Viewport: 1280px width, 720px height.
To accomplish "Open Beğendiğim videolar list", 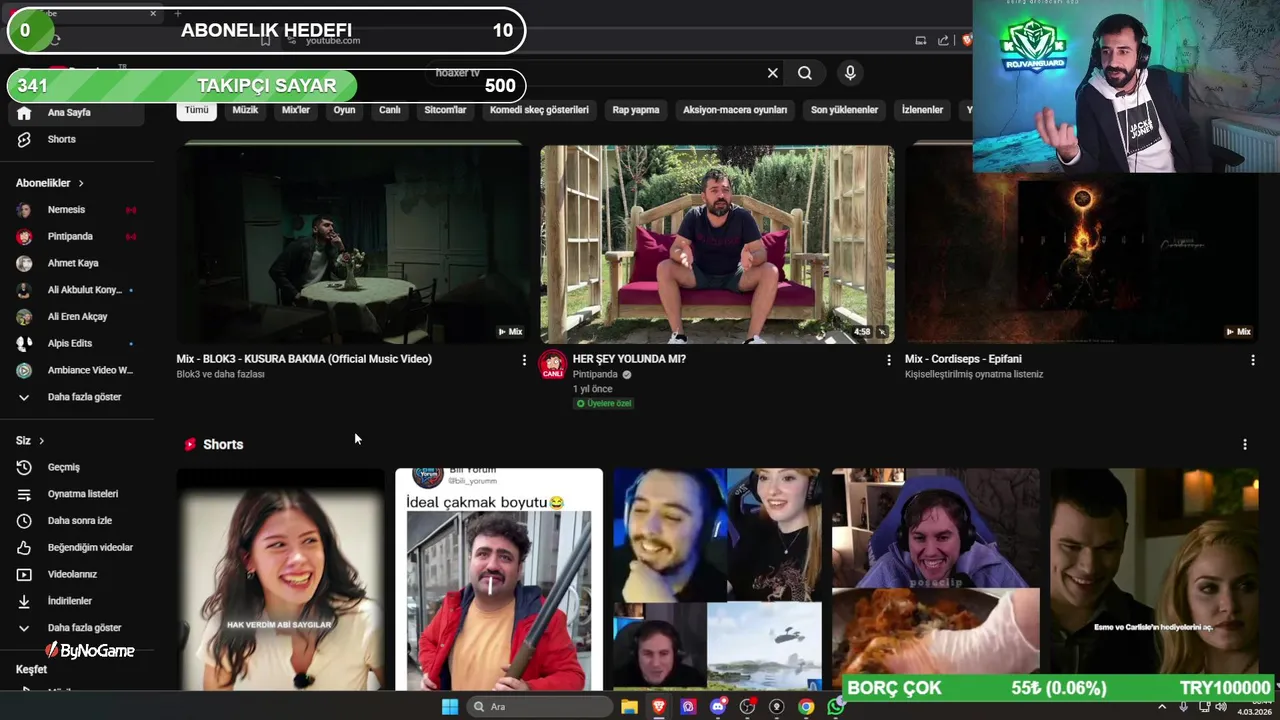I will pos(77,548).
